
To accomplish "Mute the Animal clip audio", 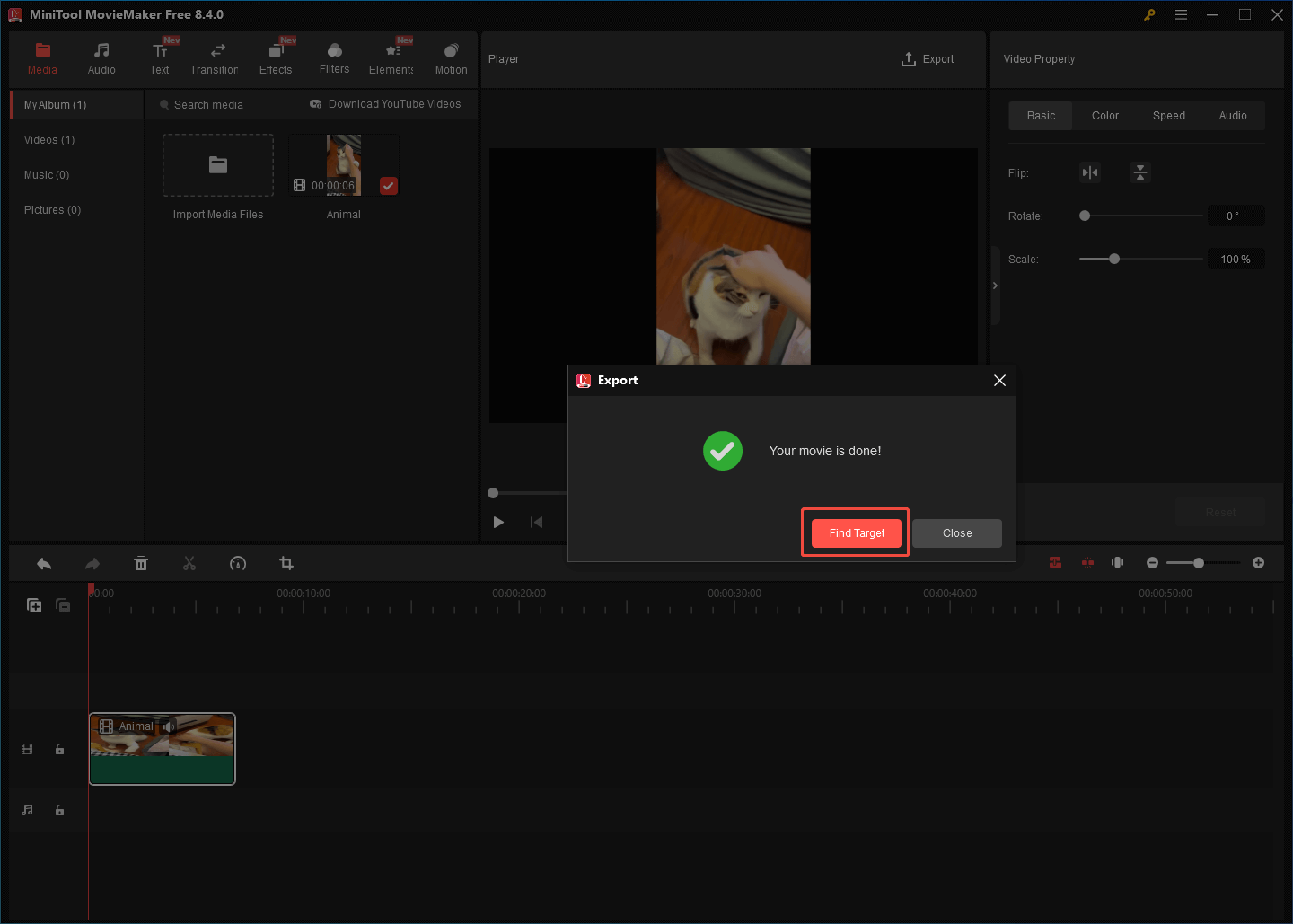I will point(168,726).
